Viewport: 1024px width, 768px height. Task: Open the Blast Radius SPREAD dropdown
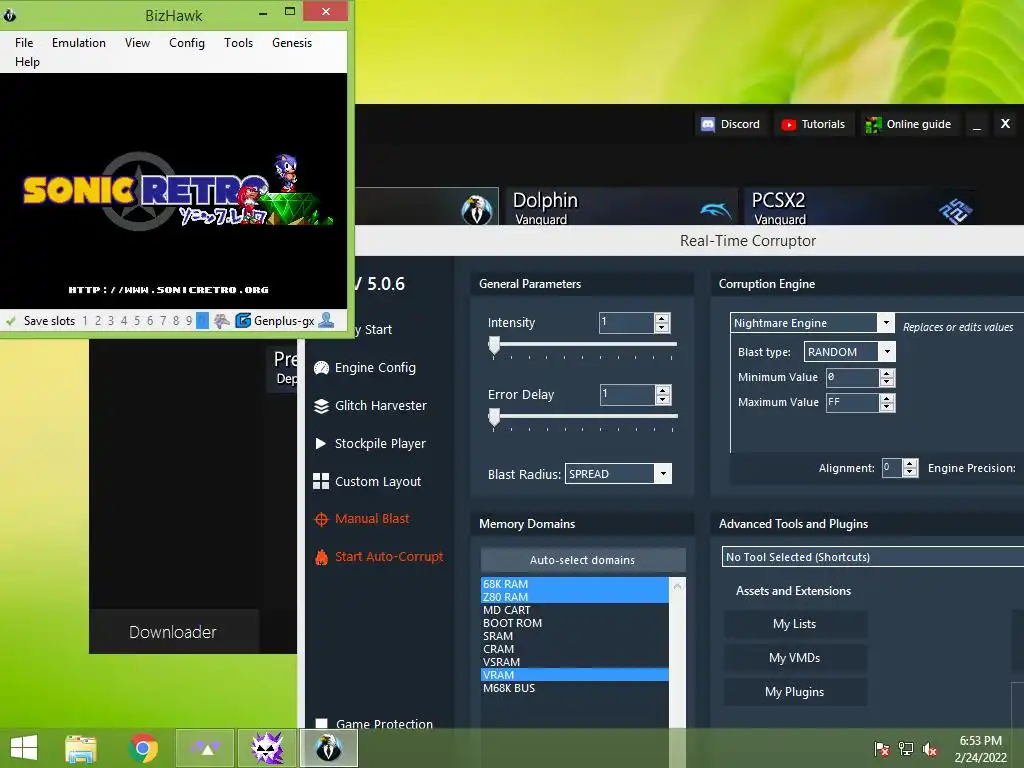point(663,474)
